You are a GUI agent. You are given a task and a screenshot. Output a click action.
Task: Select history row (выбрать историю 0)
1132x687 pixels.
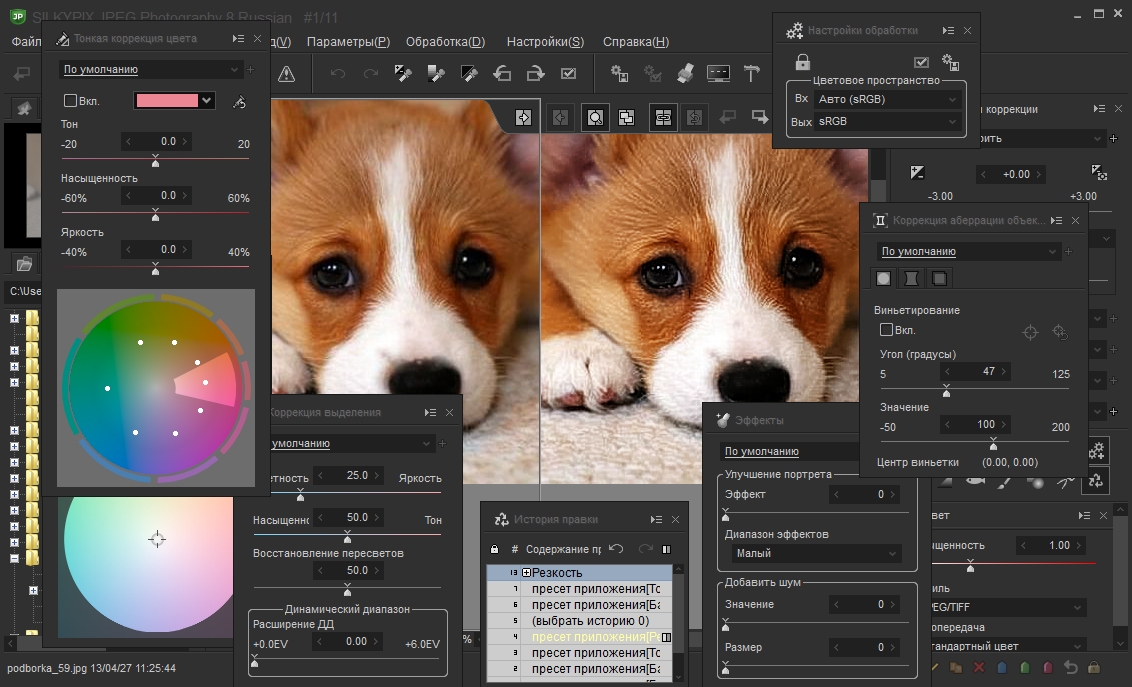[x=580, y=621]
